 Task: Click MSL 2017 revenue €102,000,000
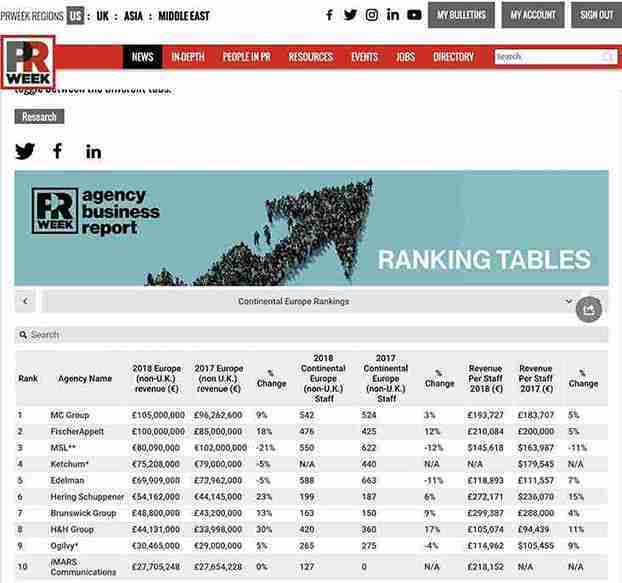(220, 448)
